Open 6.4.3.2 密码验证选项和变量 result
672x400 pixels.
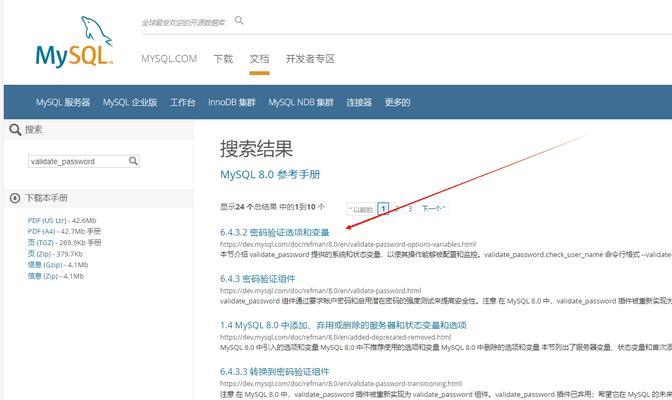[x=275, y=232]
